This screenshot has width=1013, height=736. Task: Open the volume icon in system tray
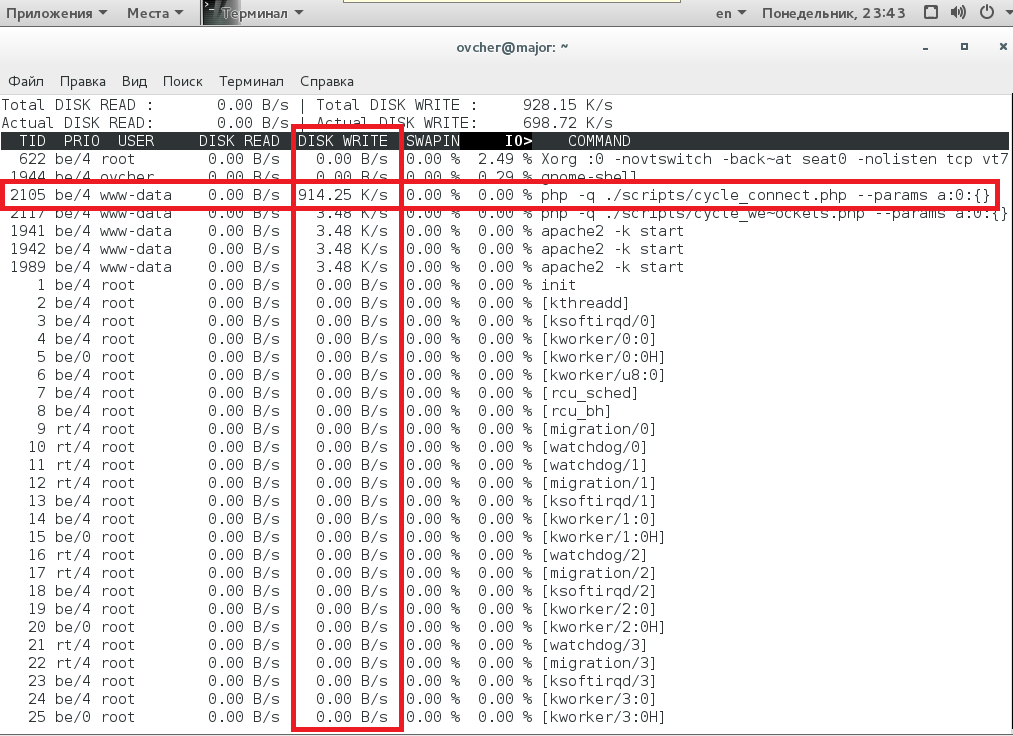(959, 12)
